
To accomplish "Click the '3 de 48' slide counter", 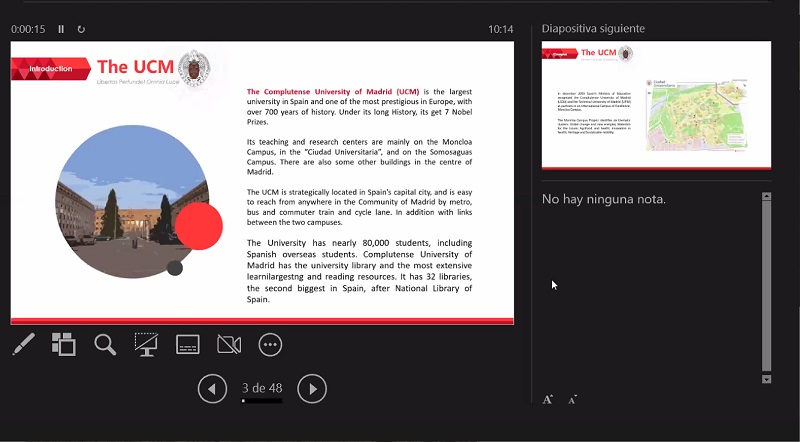I will point(262,388).
